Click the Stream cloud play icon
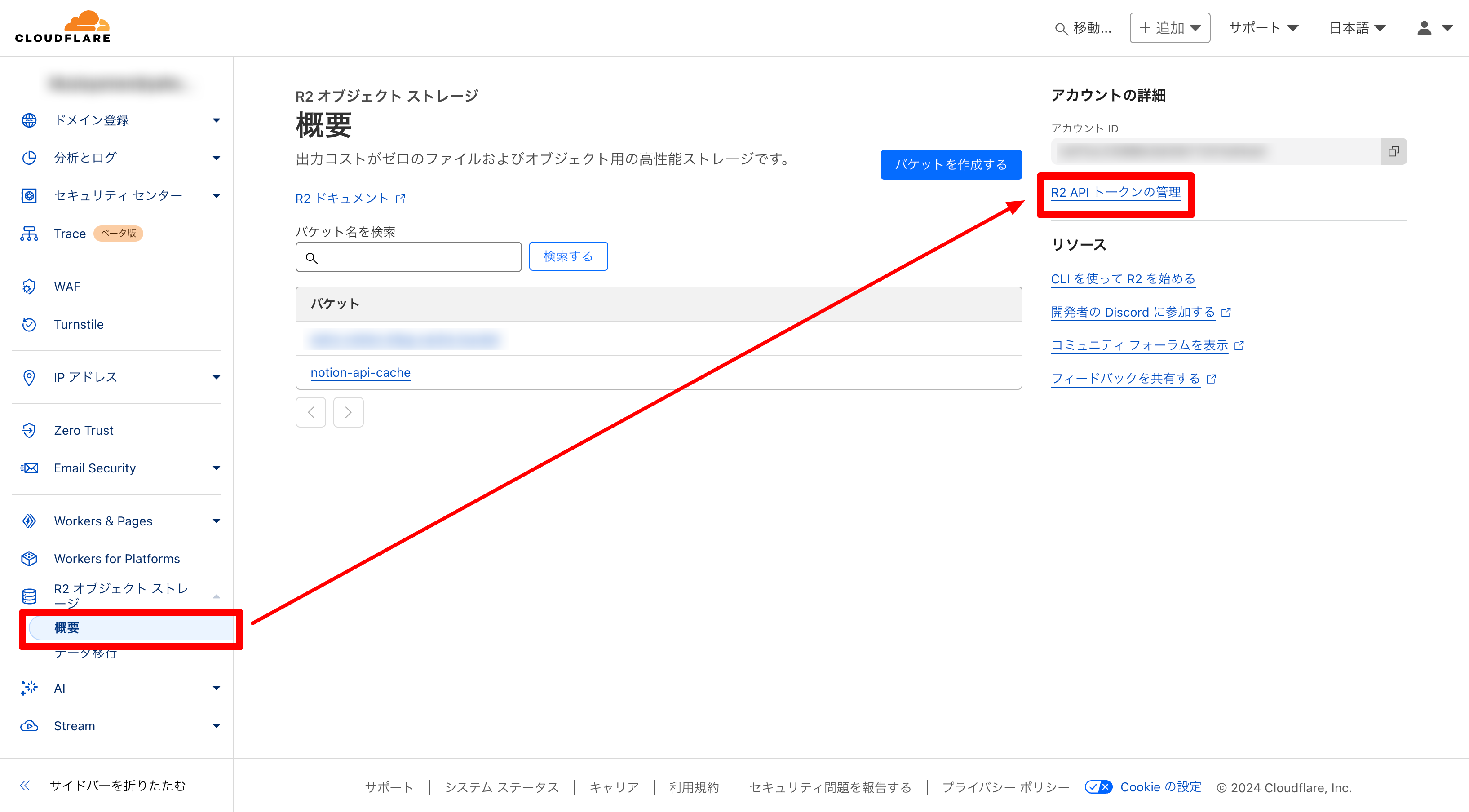Screen dimensions: 1469x812 [29, 726]
